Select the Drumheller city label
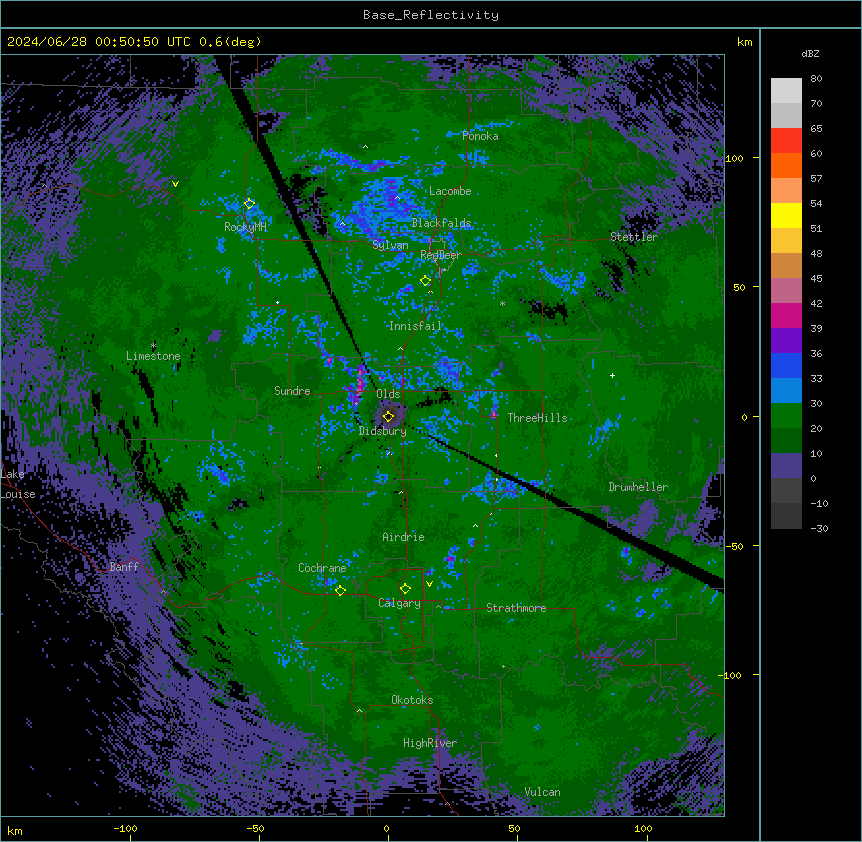 (x=638, y=487)
